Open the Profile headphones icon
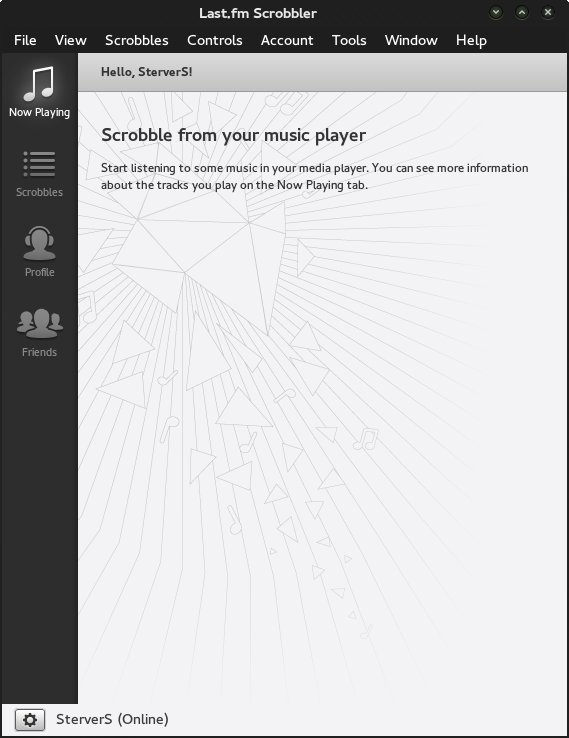Screen dimensions: 569x738 click(40, 243)
